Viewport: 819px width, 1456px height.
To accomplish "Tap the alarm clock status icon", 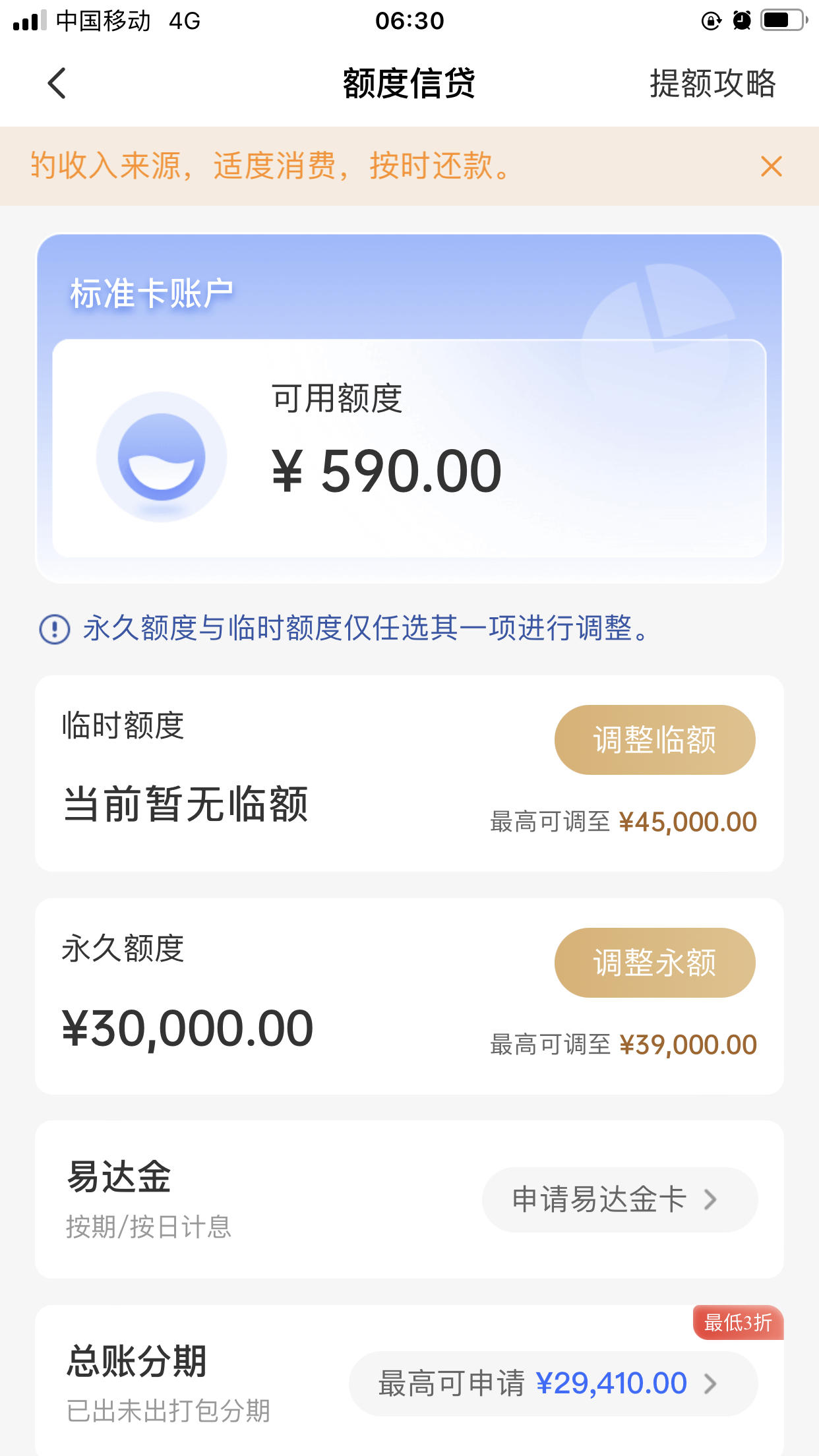I will [742, 21].
